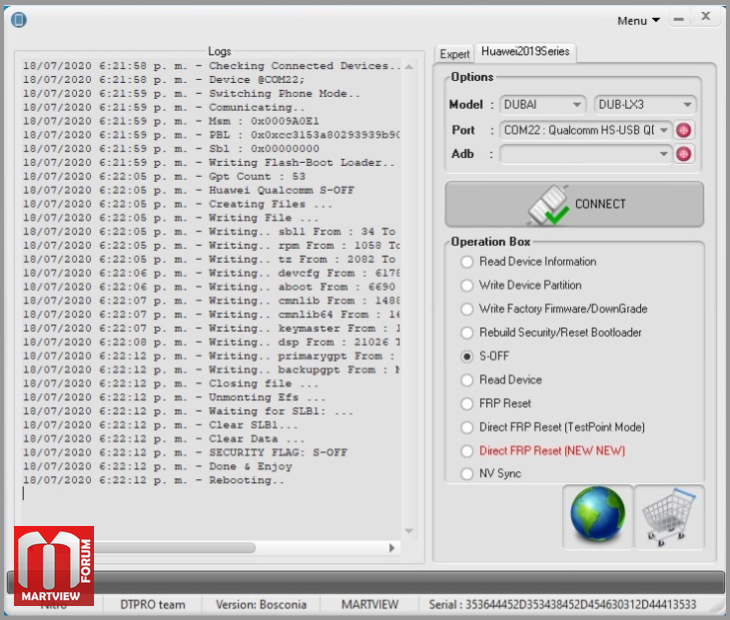730x620 pixels.
Task: Open the DUB-LX3 variant dropdown
Action: pyautogui.click(x=645, y=105)
